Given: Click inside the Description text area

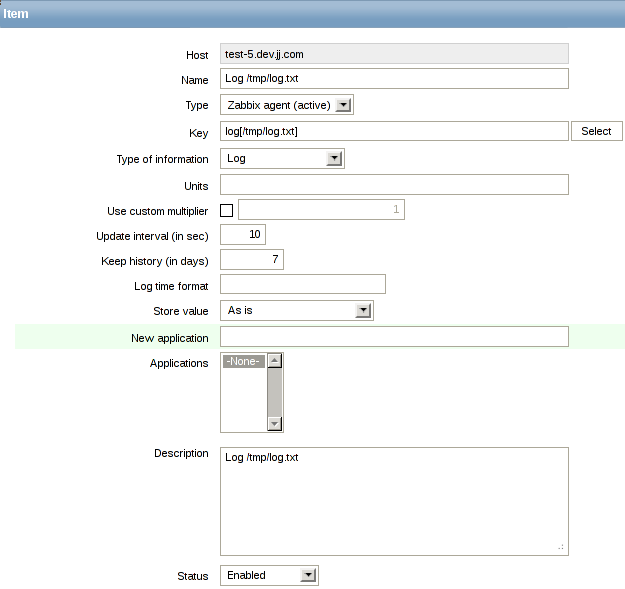Looking at the screenshot, I should click(x=394, y=500).
